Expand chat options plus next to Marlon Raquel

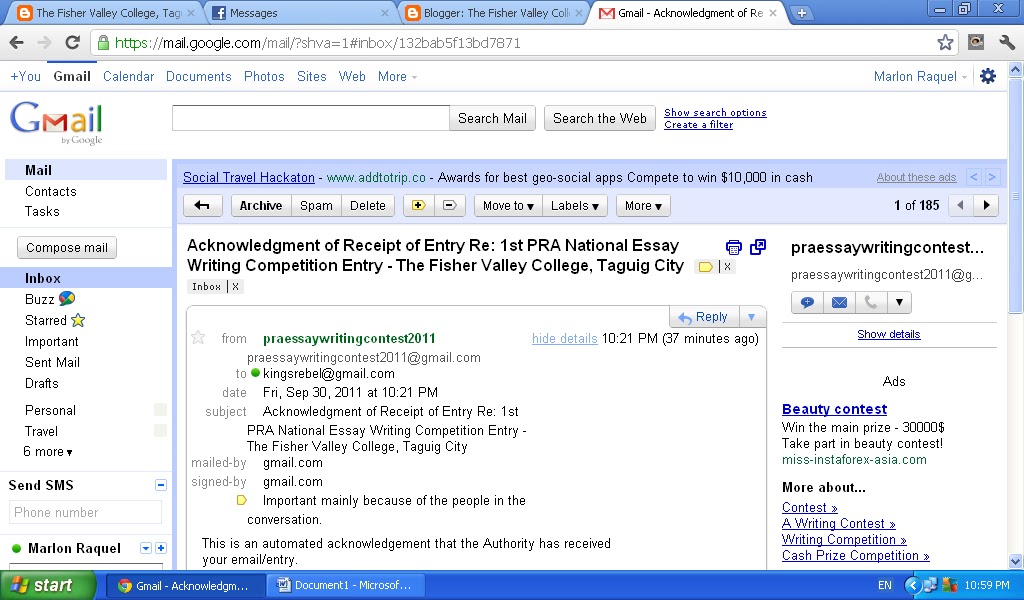161,548
